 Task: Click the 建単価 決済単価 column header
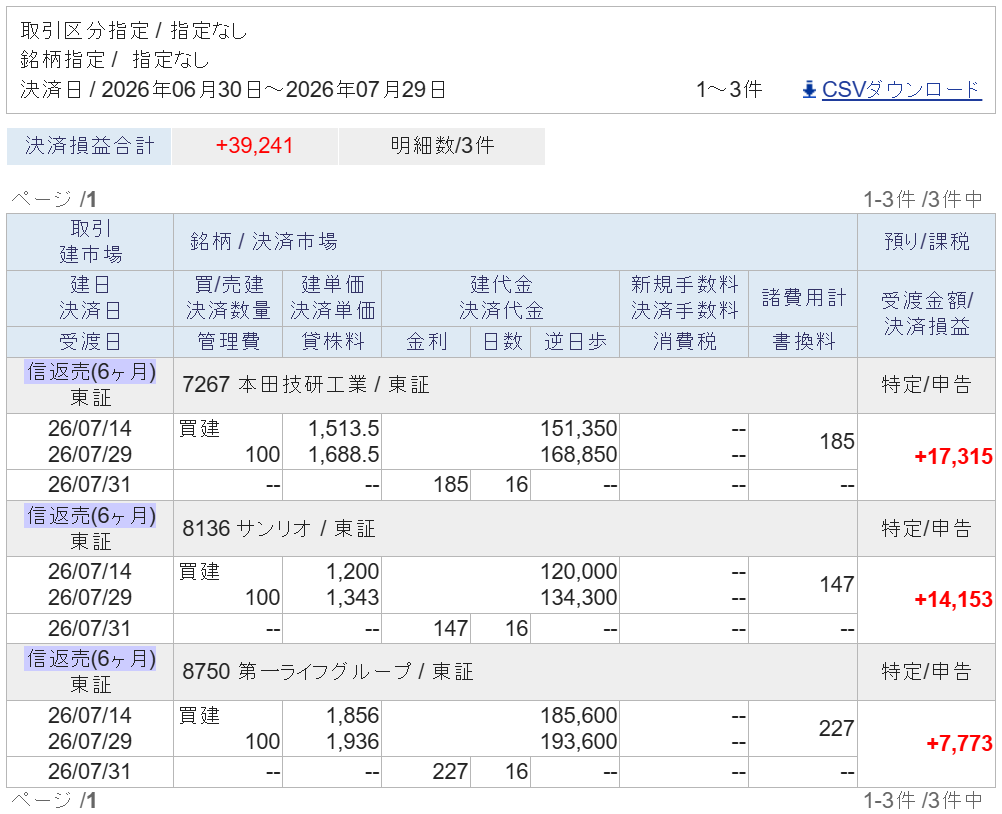click(332, 298)
